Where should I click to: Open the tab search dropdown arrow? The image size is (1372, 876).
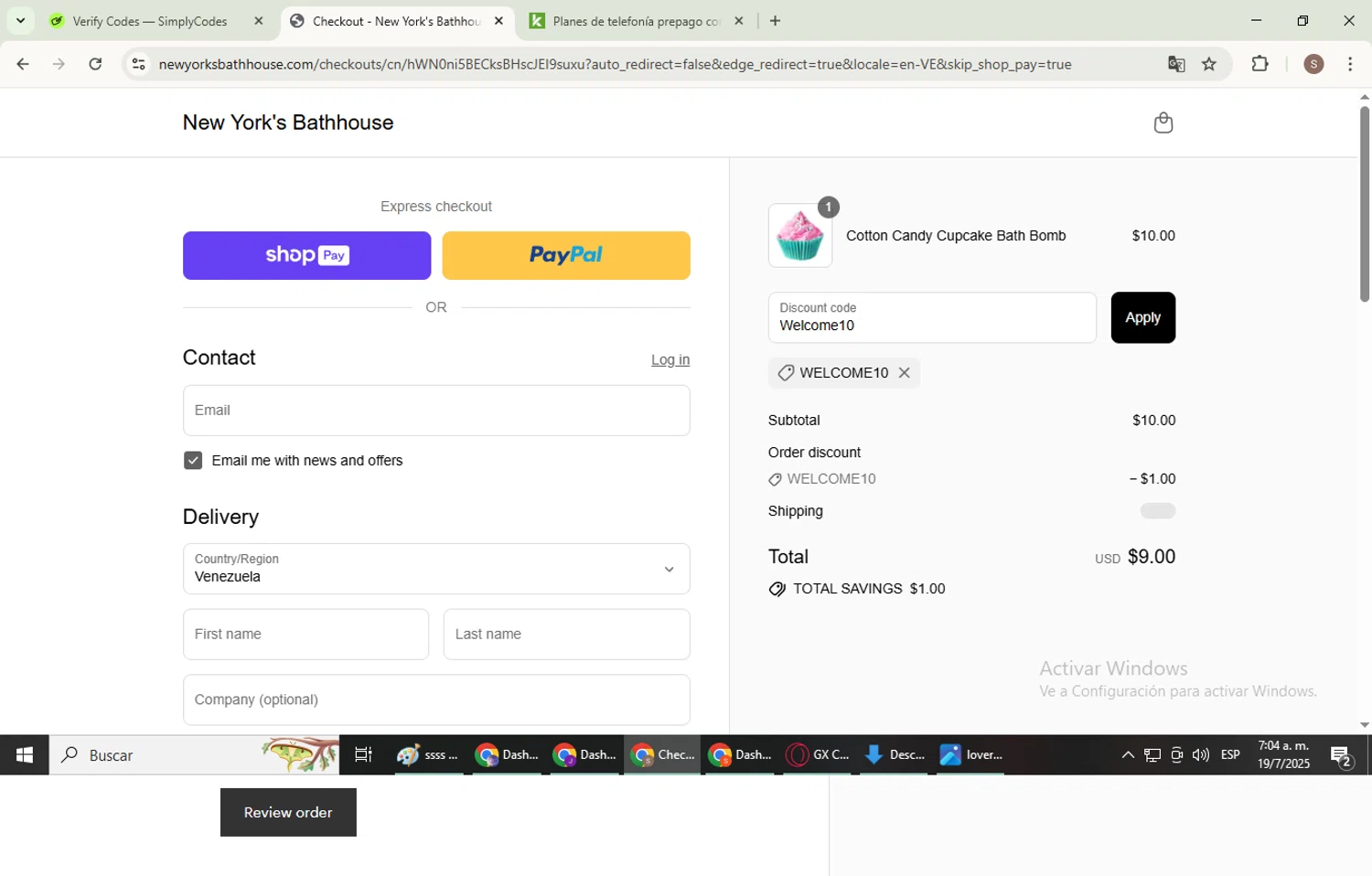(x=20, y=20)
